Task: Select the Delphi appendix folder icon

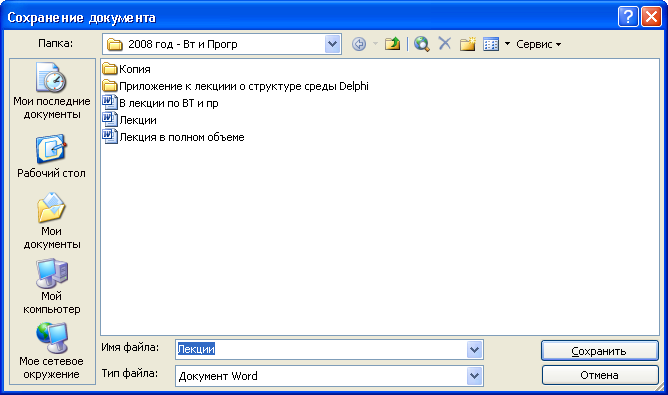Action: [x=110, y=86]
